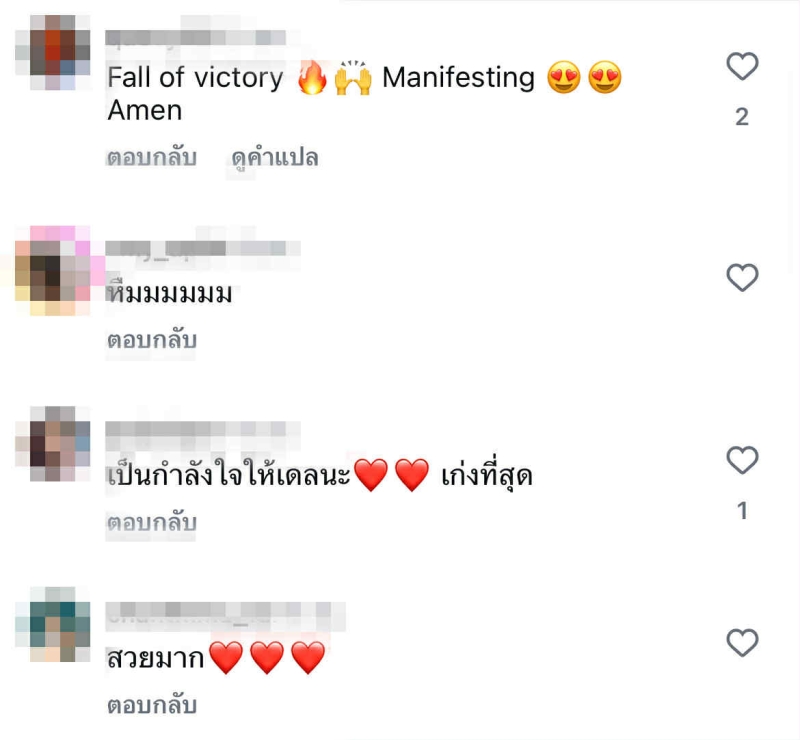This screenshot has width=800, height=740.
Task: Click ตอบกลับ below the เป็นกำลังใจให้เดลนะ comment
Action: [152, 523]
